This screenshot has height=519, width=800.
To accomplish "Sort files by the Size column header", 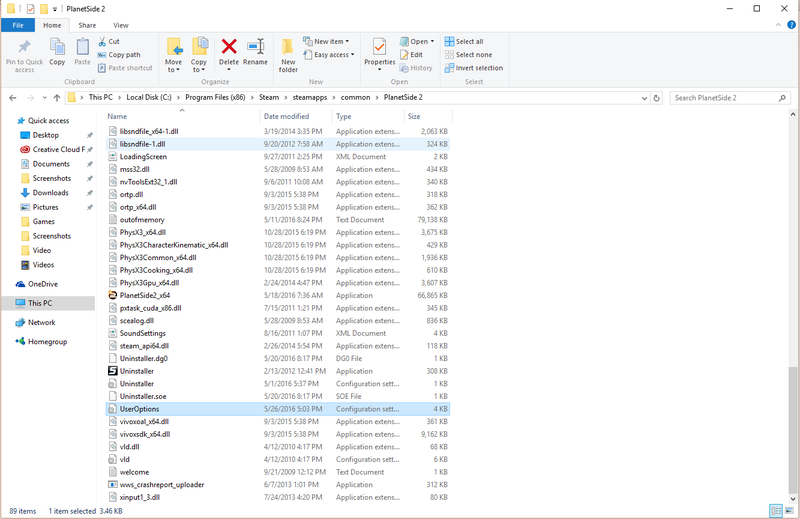I will coord(428,116).
